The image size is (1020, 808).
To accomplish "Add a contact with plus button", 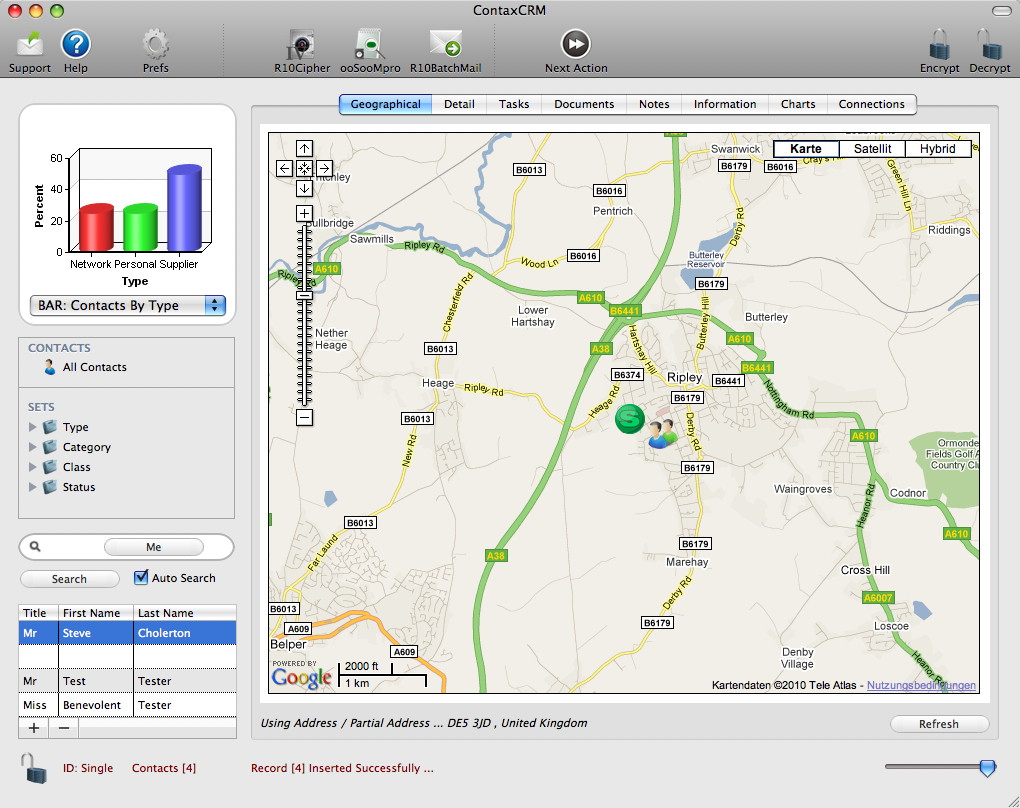I will [34, 728].
